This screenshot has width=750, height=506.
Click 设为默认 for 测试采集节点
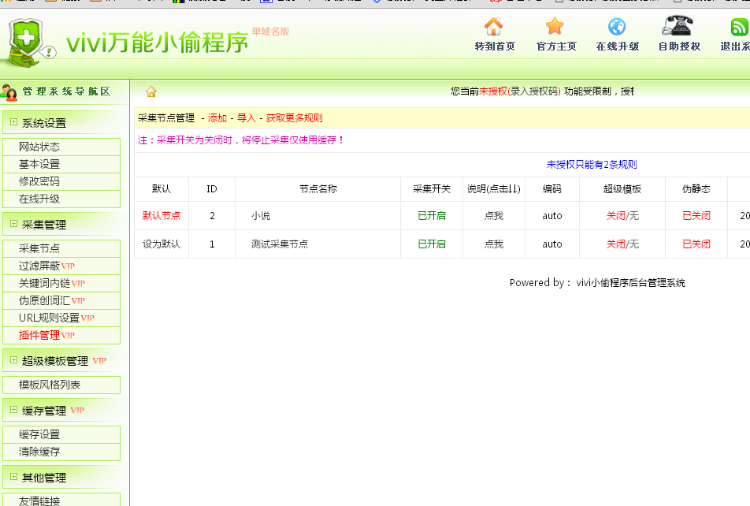click(161, 244)
